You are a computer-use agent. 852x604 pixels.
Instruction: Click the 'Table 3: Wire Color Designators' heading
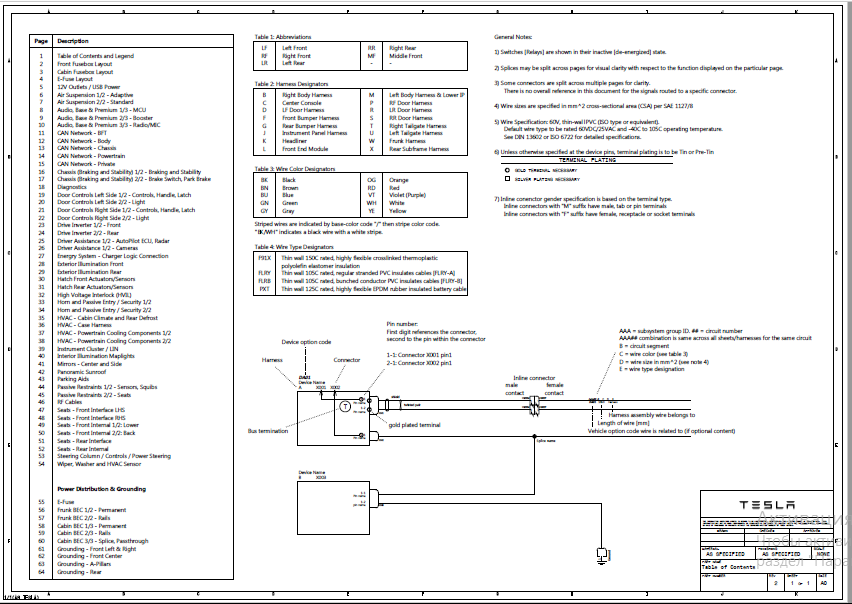(295, 169)
